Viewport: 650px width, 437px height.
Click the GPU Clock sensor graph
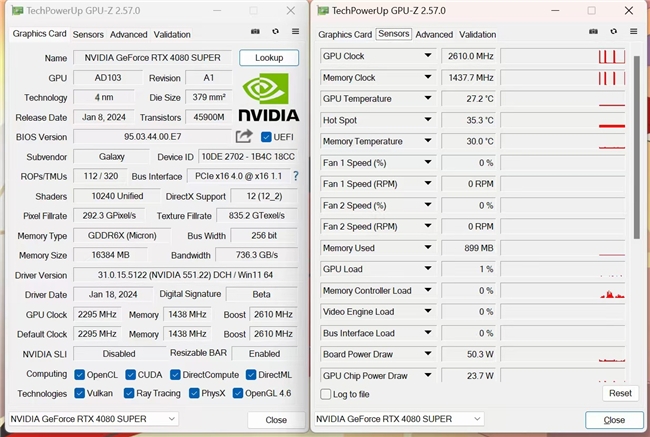(563, 56)
